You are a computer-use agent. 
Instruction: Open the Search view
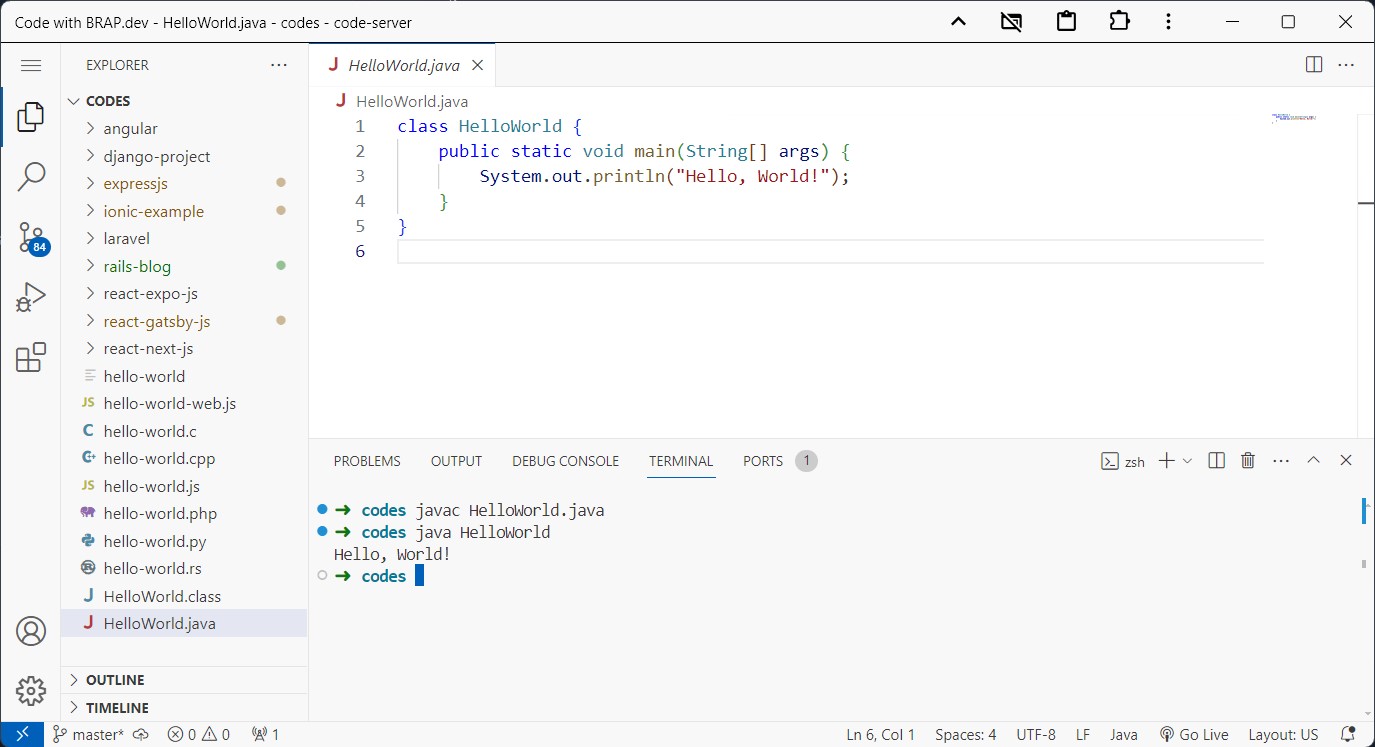click(x=30, y=176)
